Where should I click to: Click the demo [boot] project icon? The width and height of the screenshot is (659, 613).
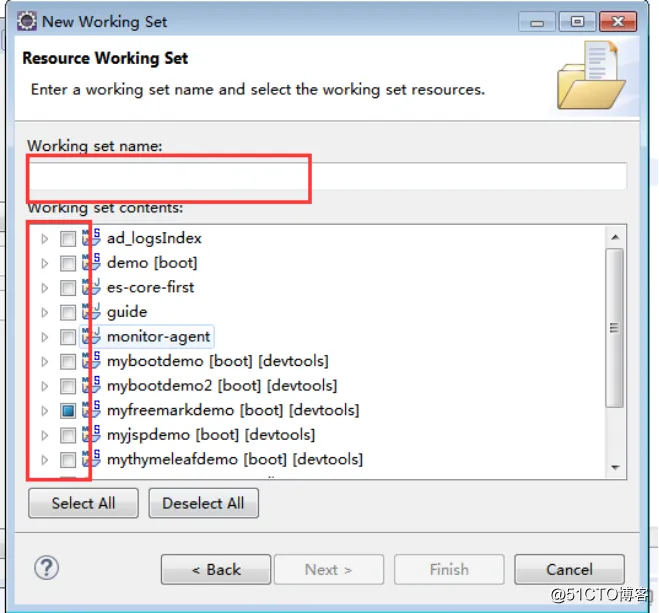coord(92,263)
